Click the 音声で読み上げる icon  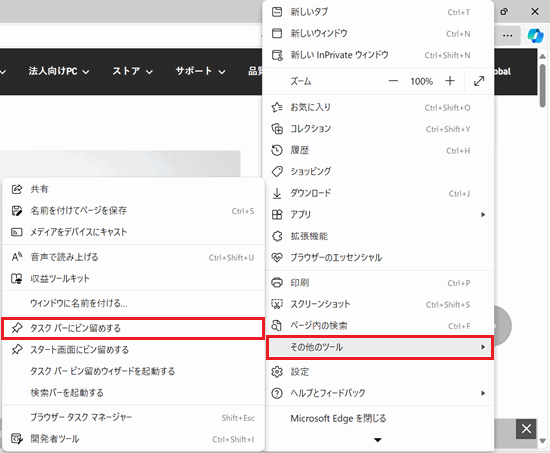(x=17, y=257)
